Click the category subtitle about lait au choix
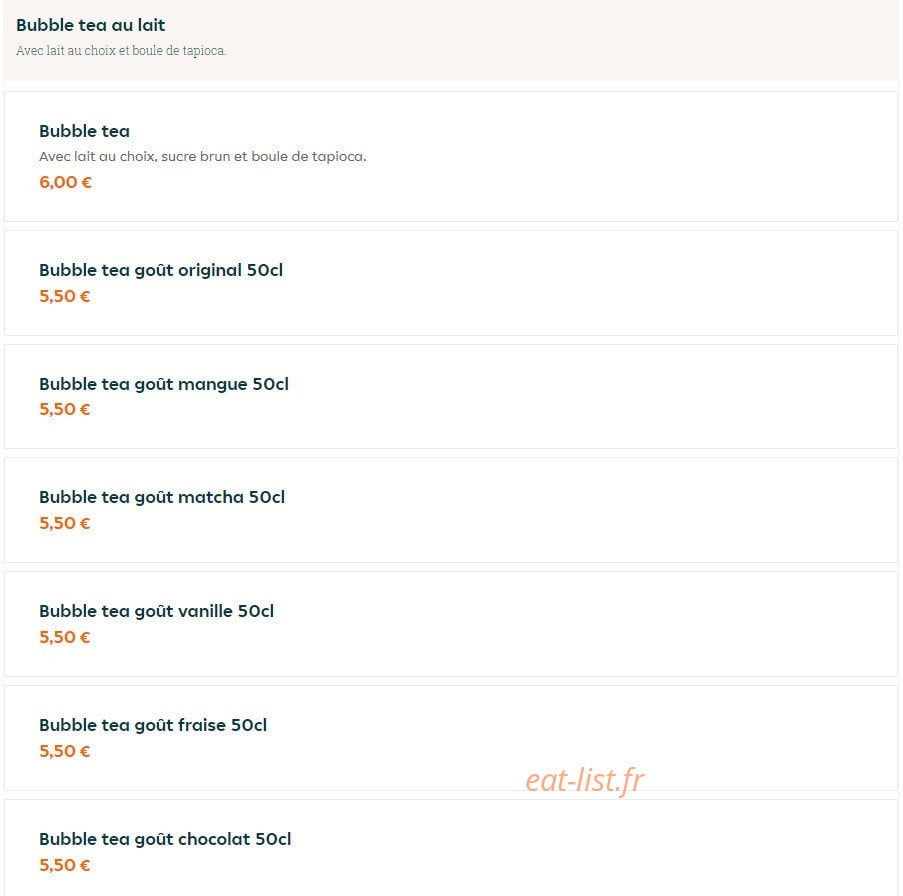Screen dimensions: 903x896 click(121, 51)
